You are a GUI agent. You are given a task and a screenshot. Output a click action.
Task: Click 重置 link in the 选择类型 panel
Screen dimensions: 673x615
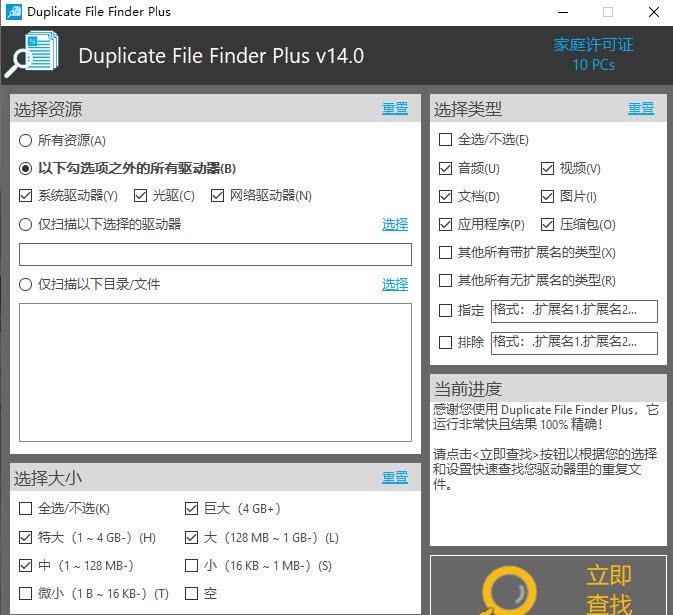(x=641, y=108)
